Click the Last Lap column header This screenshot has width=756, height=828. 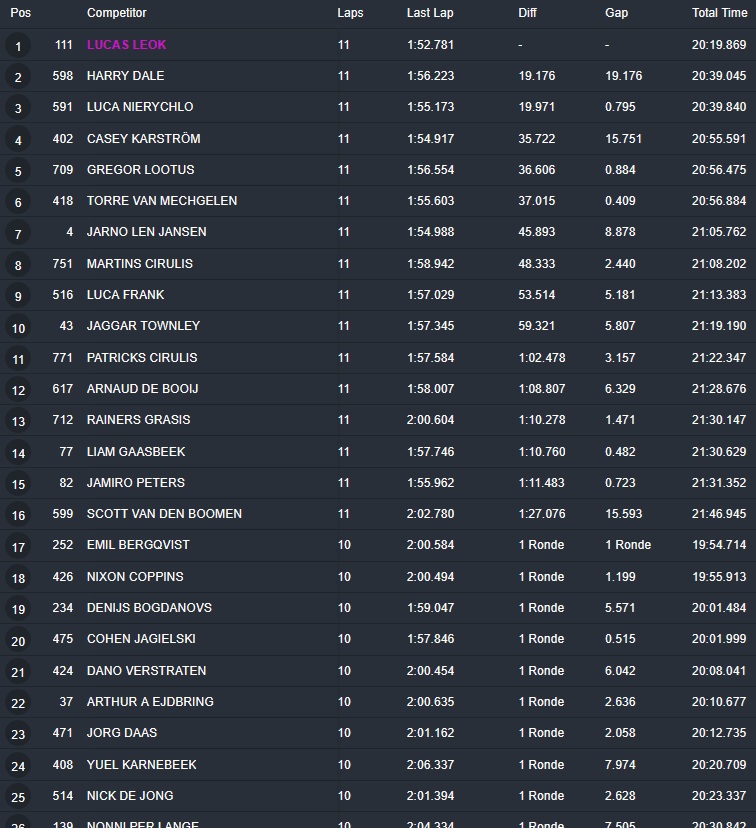coord(431,13)
